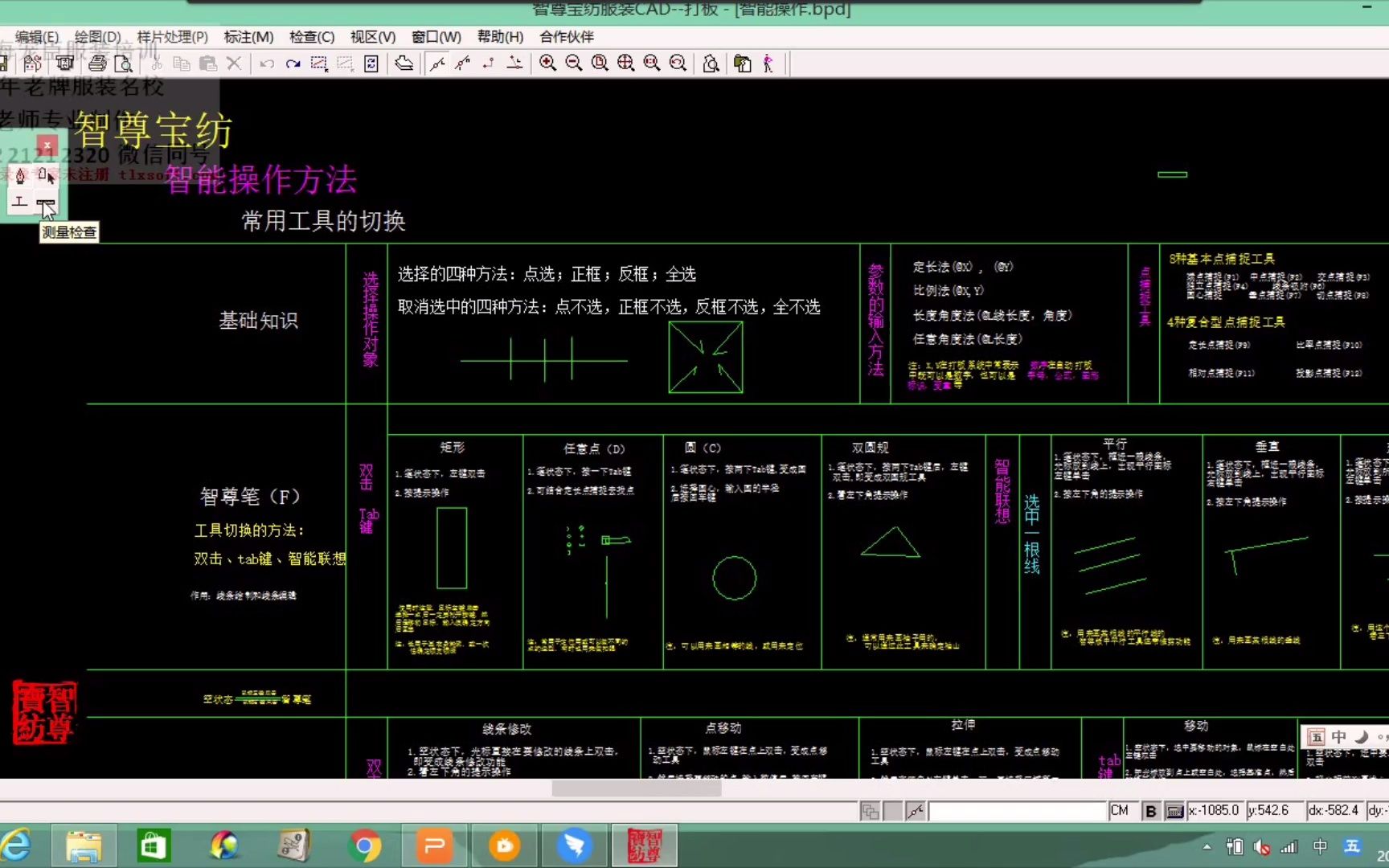Click the keyboard icon in status bar
1389x868 pixels.
pyautogui.click(x=1174, y=811)
